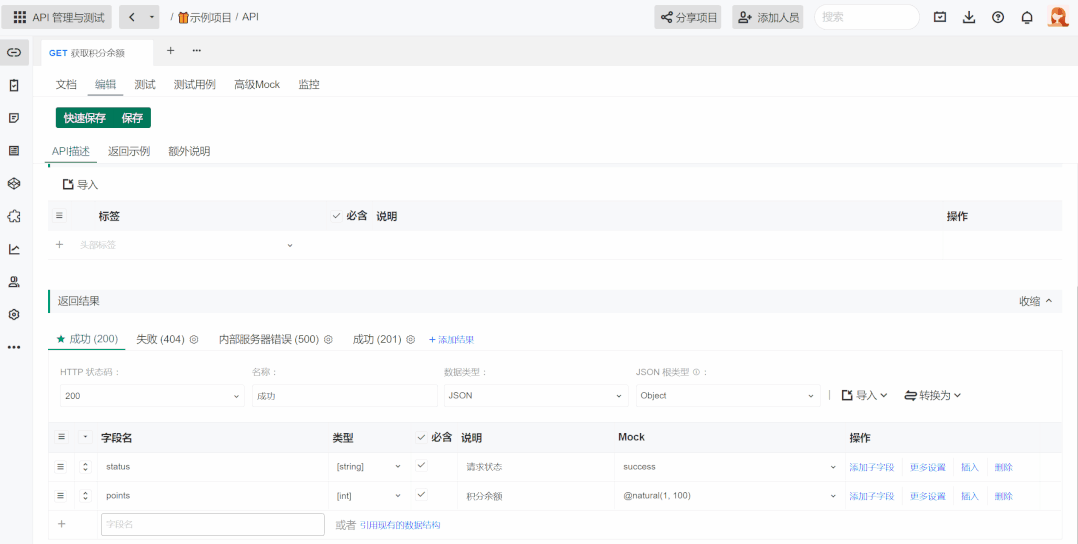Open the help question mark icon

click(998, 17)
